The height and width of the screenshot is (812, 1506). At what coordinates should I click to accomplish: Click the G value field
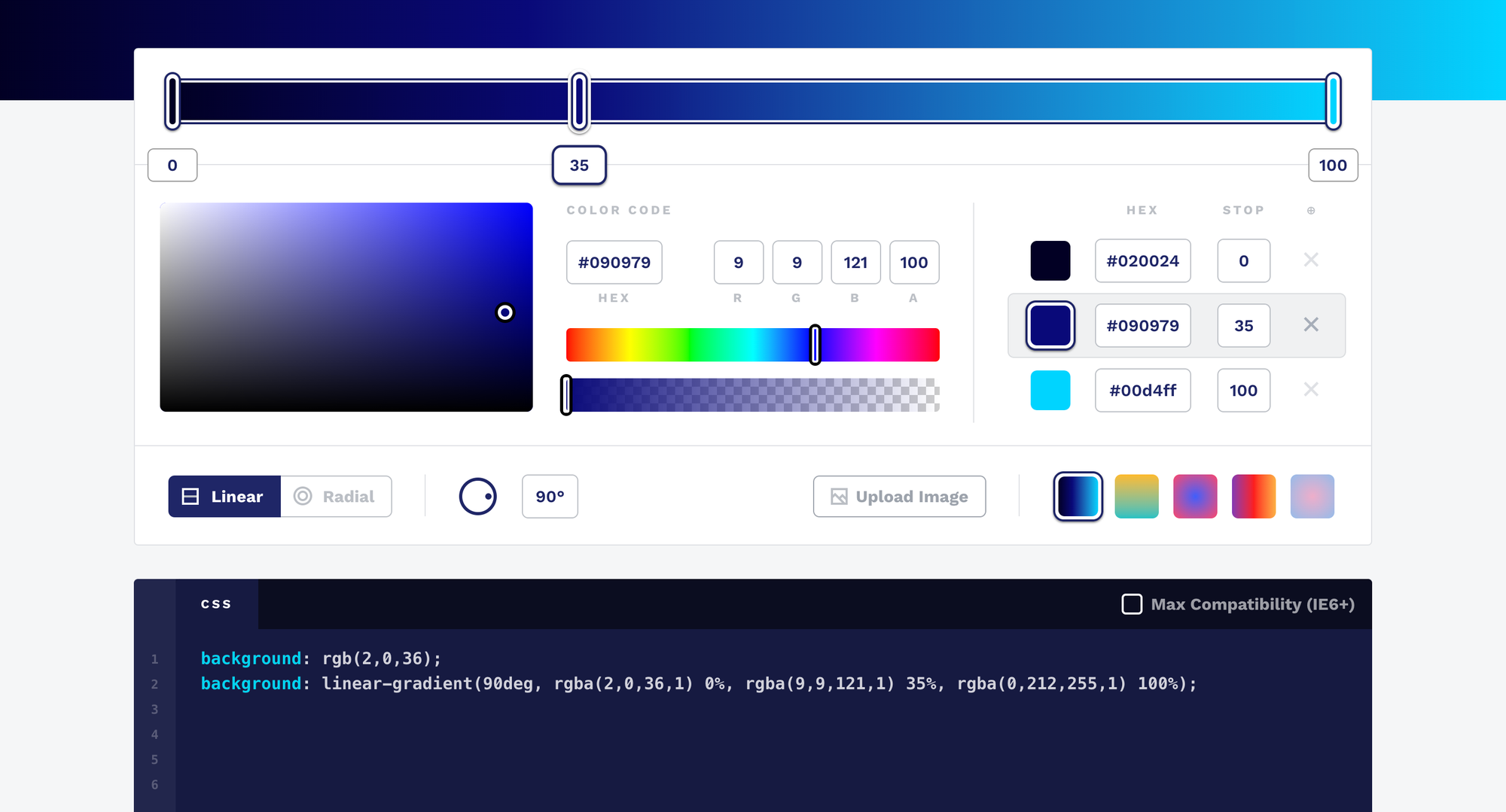(797, 263)
